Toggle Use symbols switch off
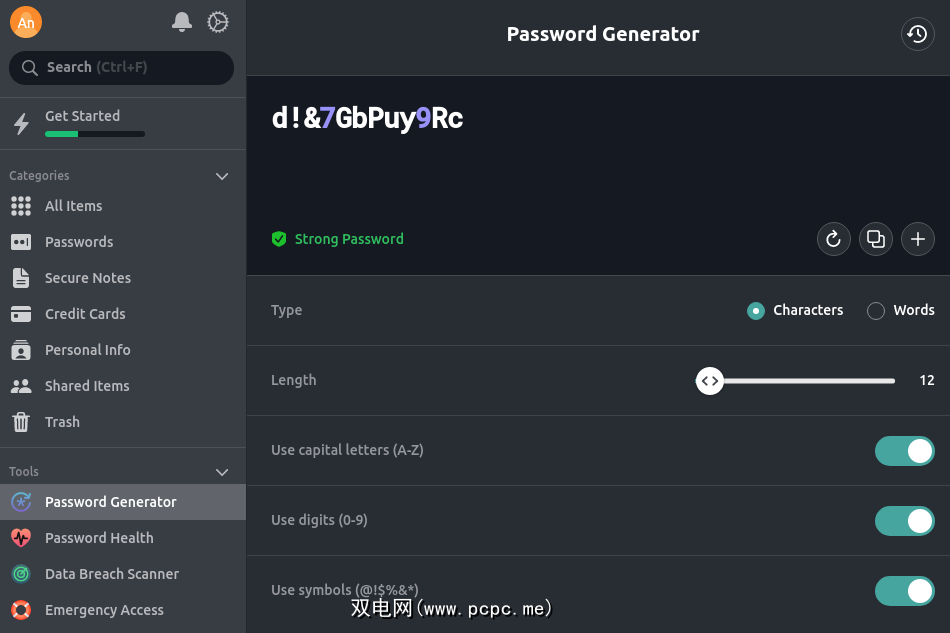950x633 pixels. click(904, 591)
